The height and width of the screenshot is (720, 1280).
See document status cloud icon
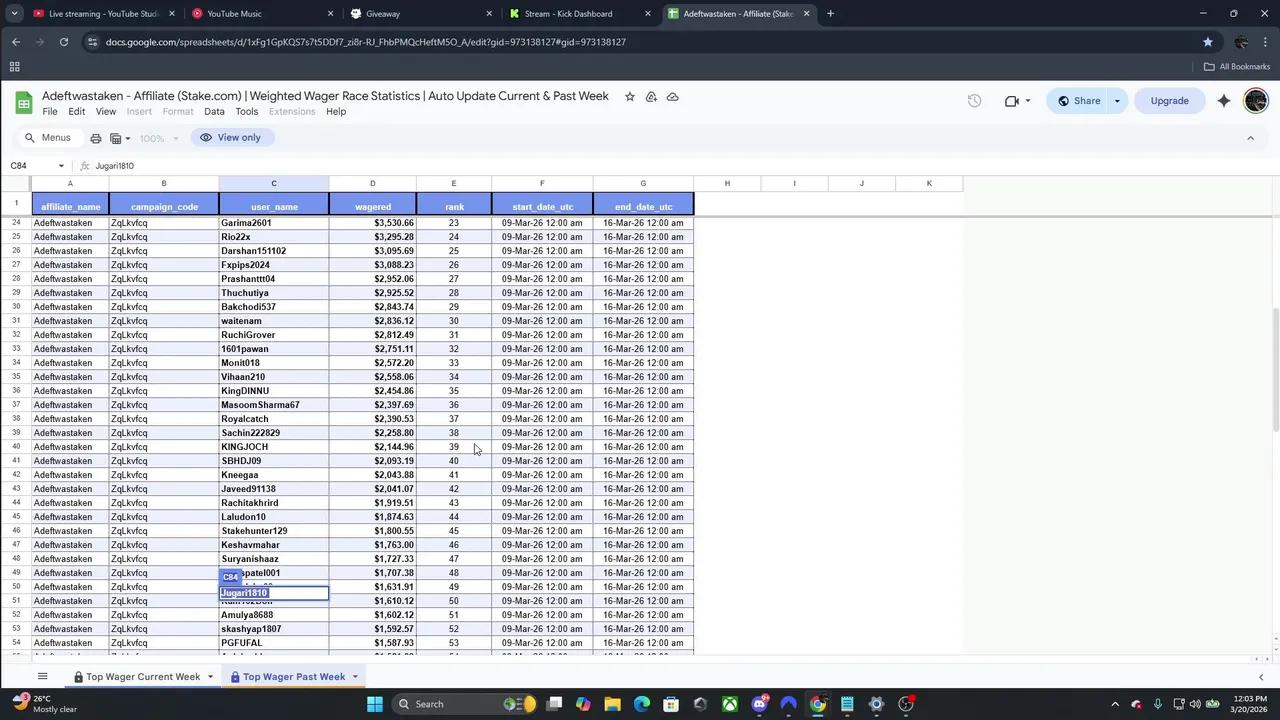pyautogui.click(x=672, y=97)
